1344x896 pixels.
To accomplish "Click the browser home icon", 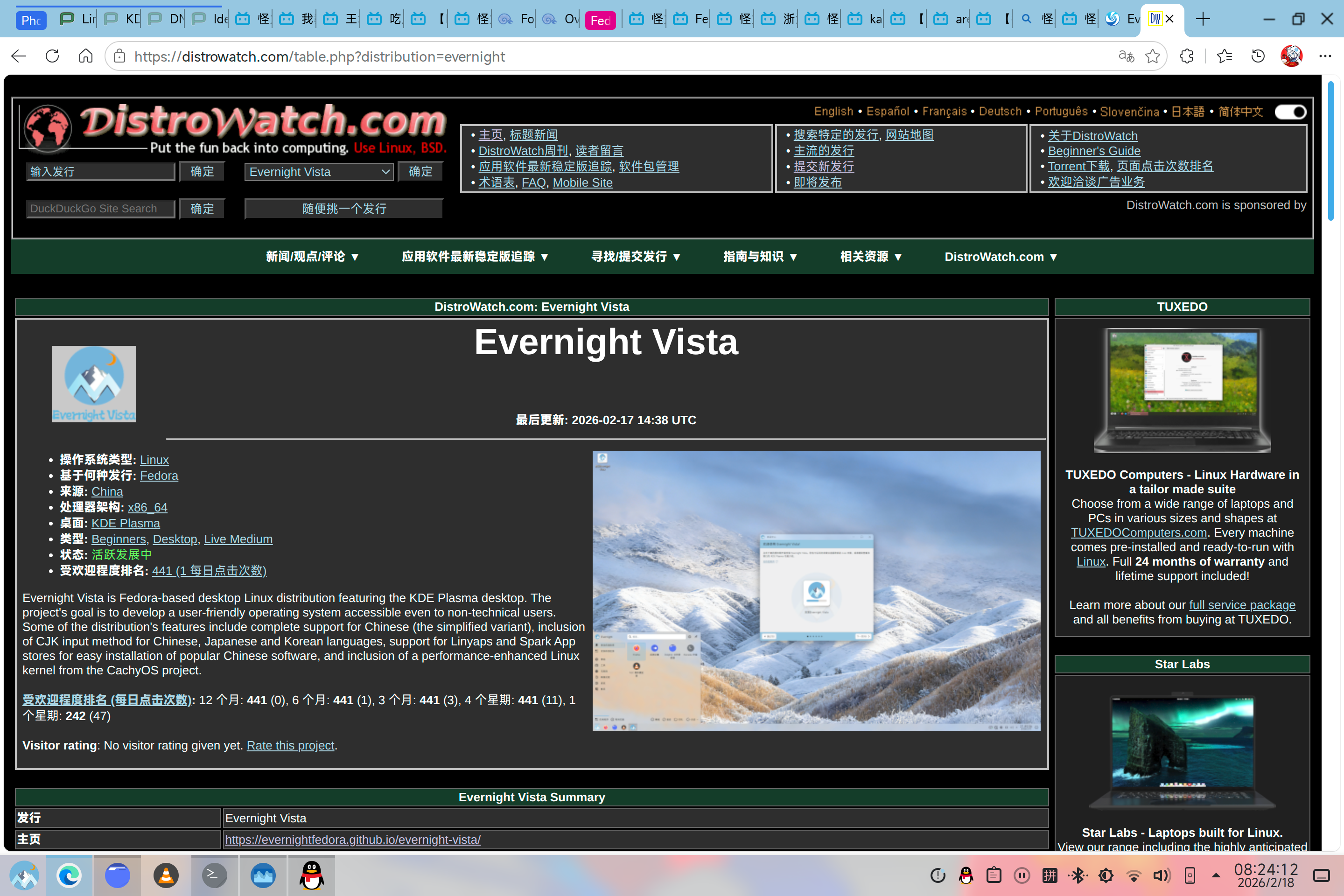I will [x=86, y=56].
